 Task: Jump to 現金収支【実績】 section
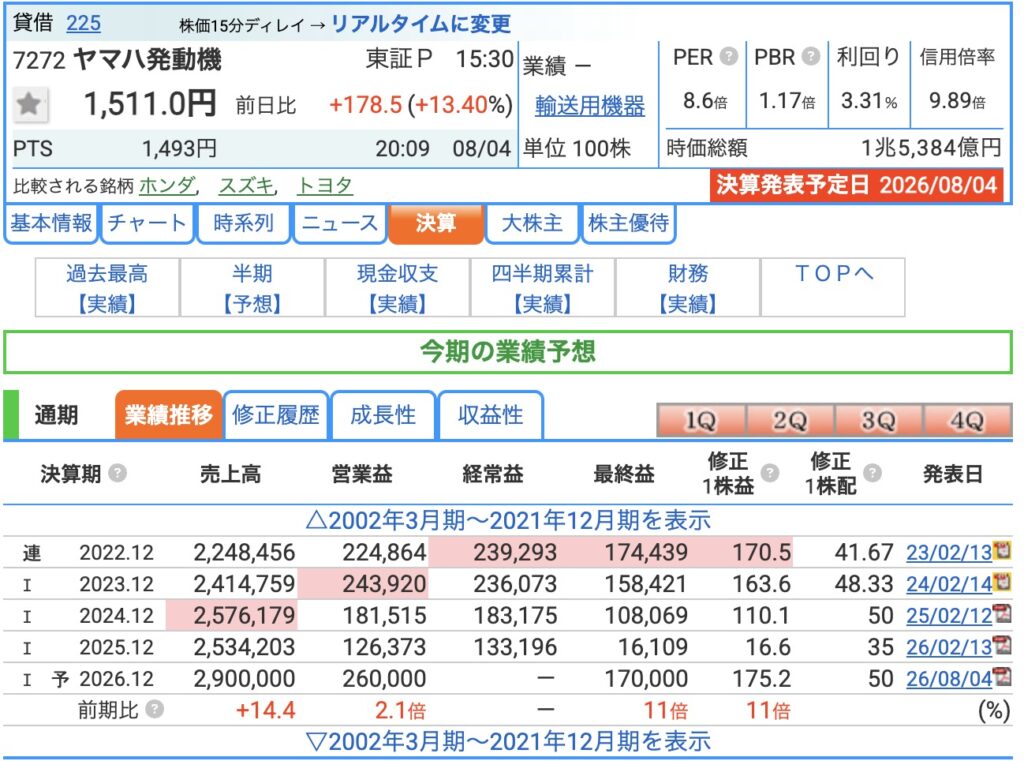pos(397,288)
